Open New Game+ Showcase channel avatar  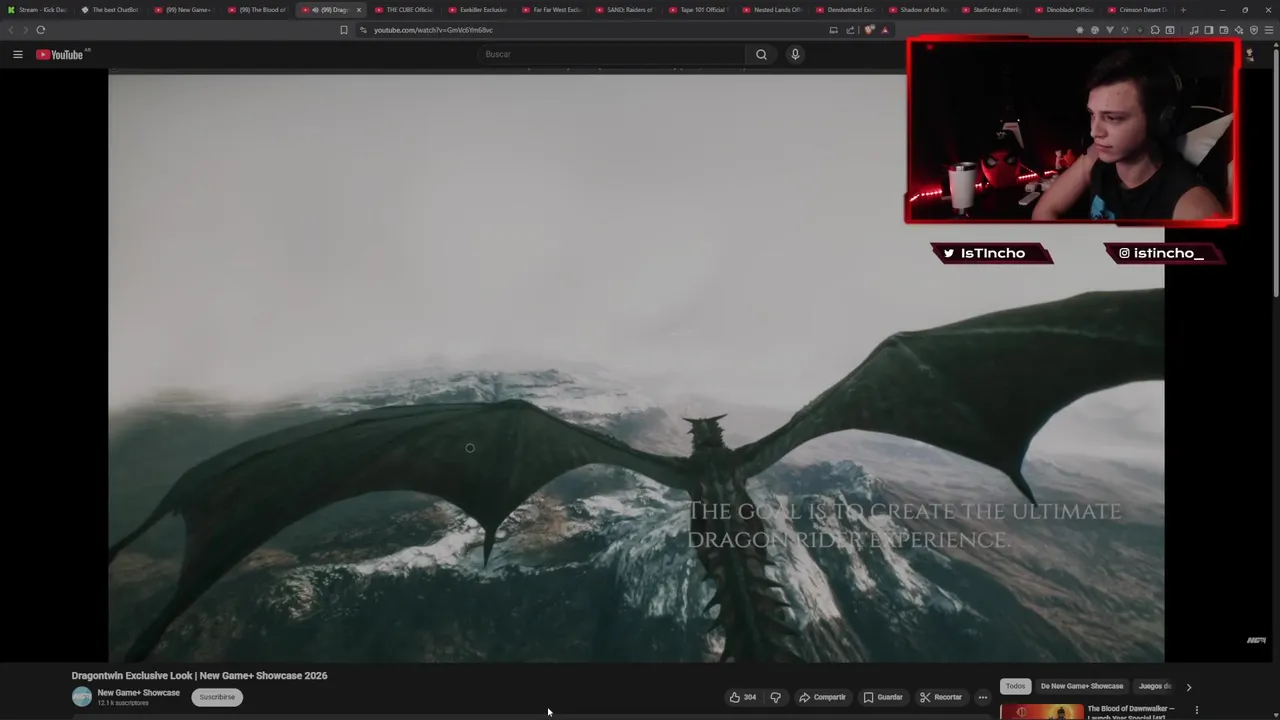[x=82, y=697]
